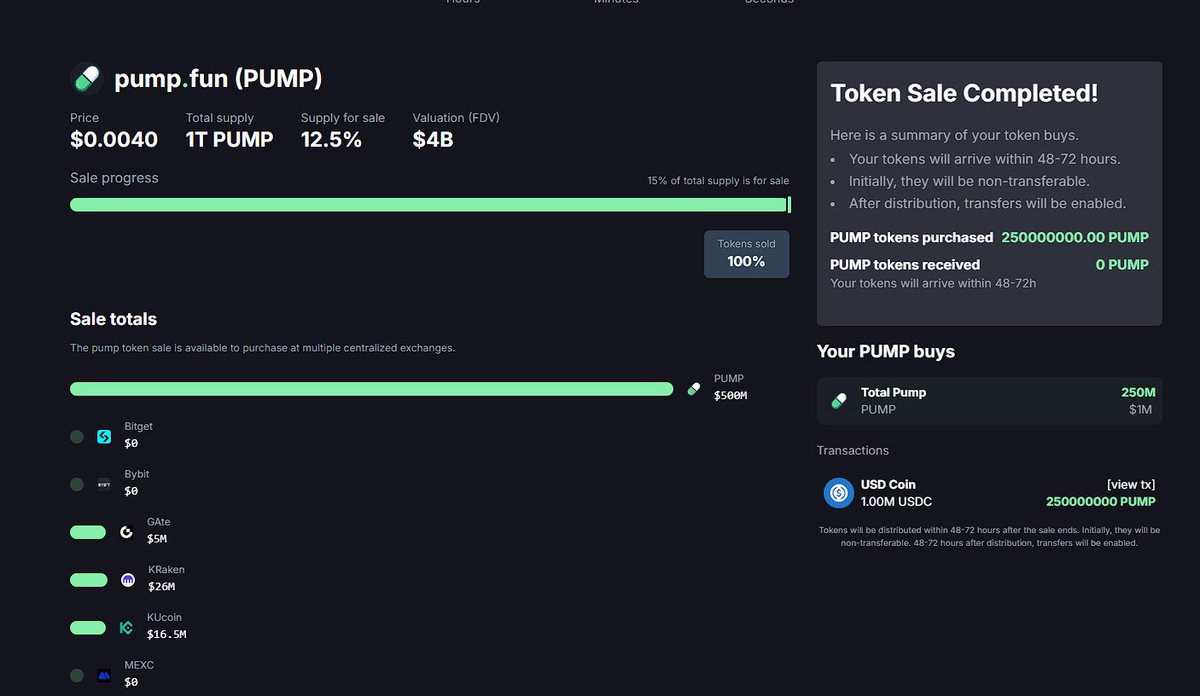The height and width of the screenshot is (696, 1200).
Task: Click the KUcoin exchange icon
Action: pyautogui.click(x=127, y=627)
